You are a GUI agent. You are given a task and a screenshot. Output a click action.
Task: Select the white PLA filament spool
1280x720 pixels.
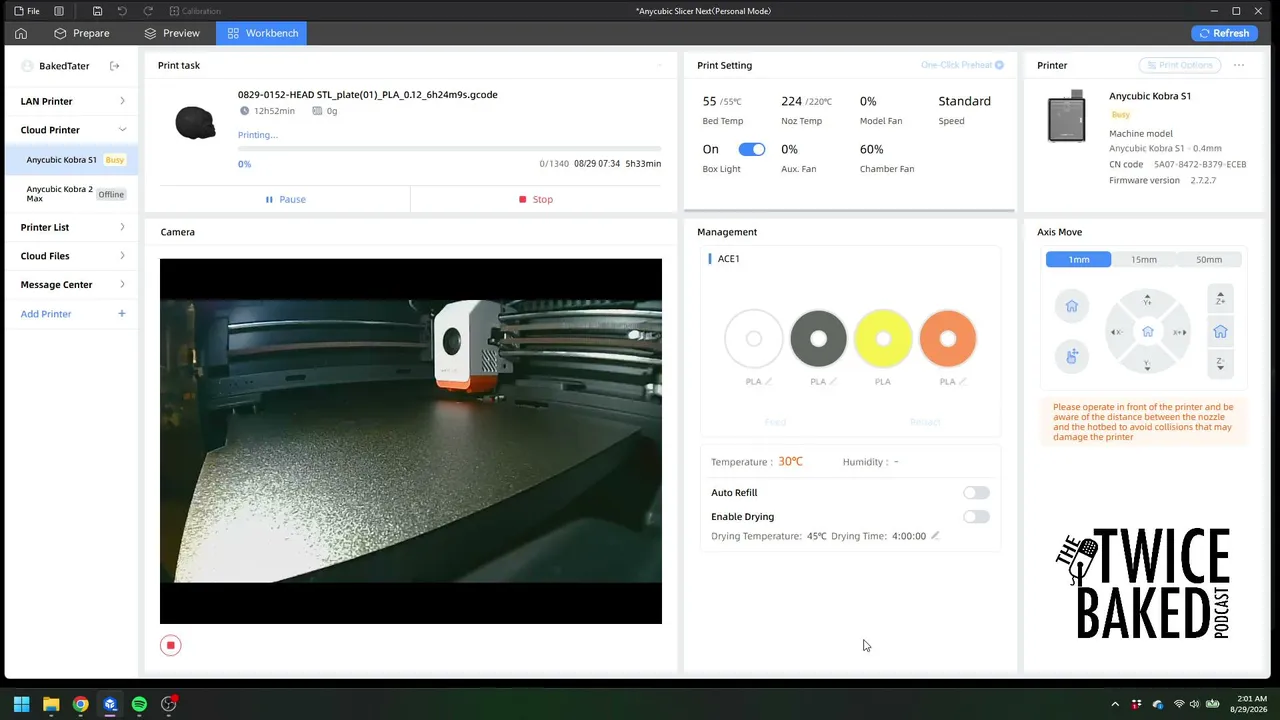pos(754,339)
